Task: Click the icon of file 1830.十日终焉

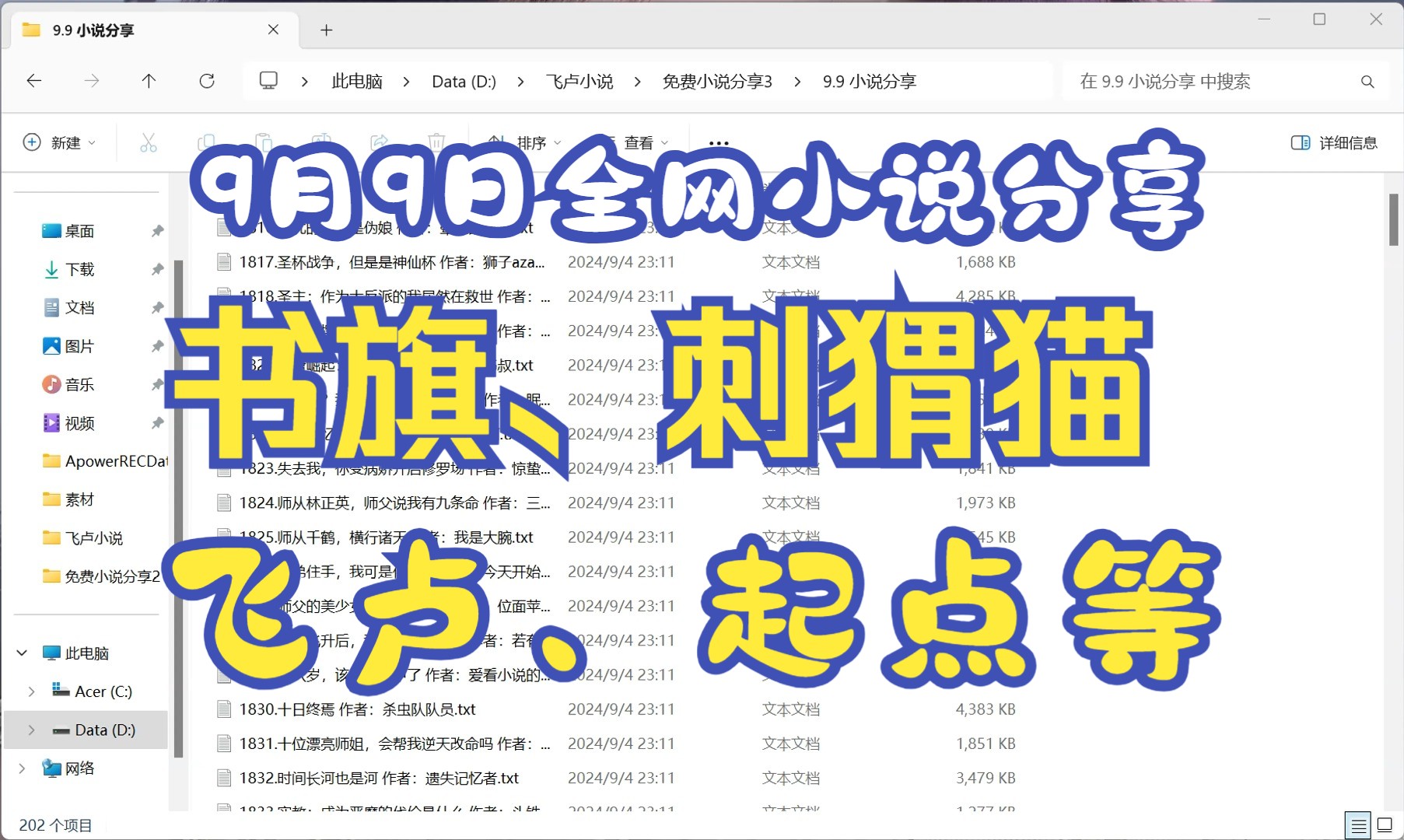Action: coord(224,709)
